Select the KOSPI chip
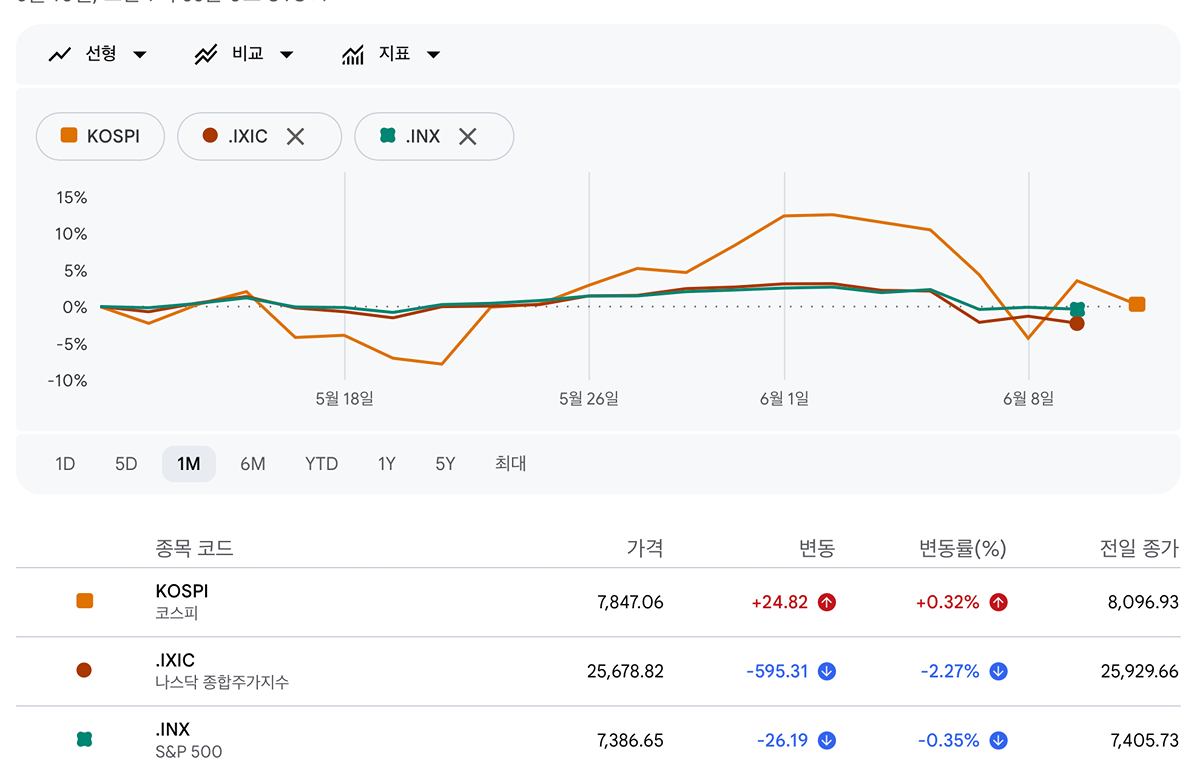This screenshot has height=769, width=1200. [100, 136]
